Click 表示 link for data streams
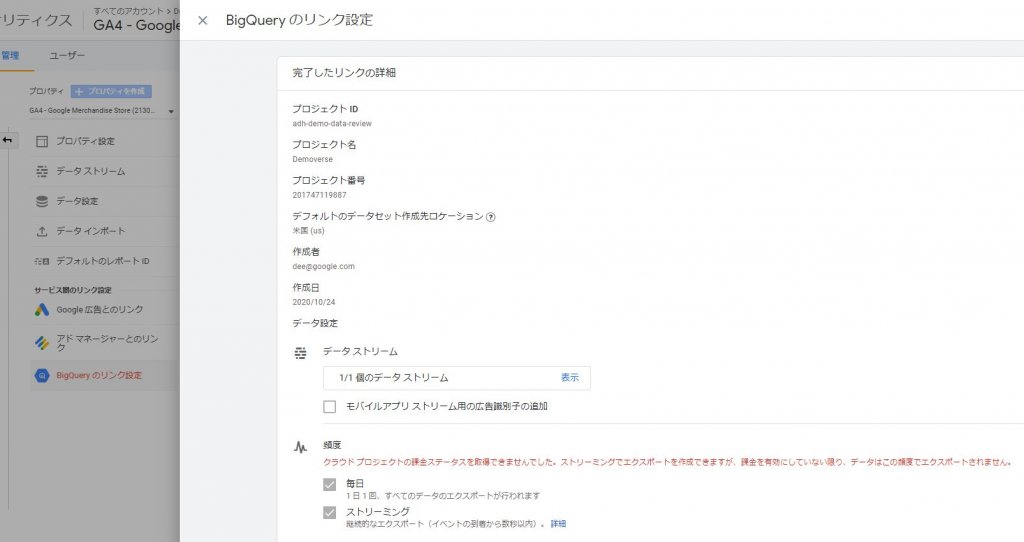 [x=569, y=377]
